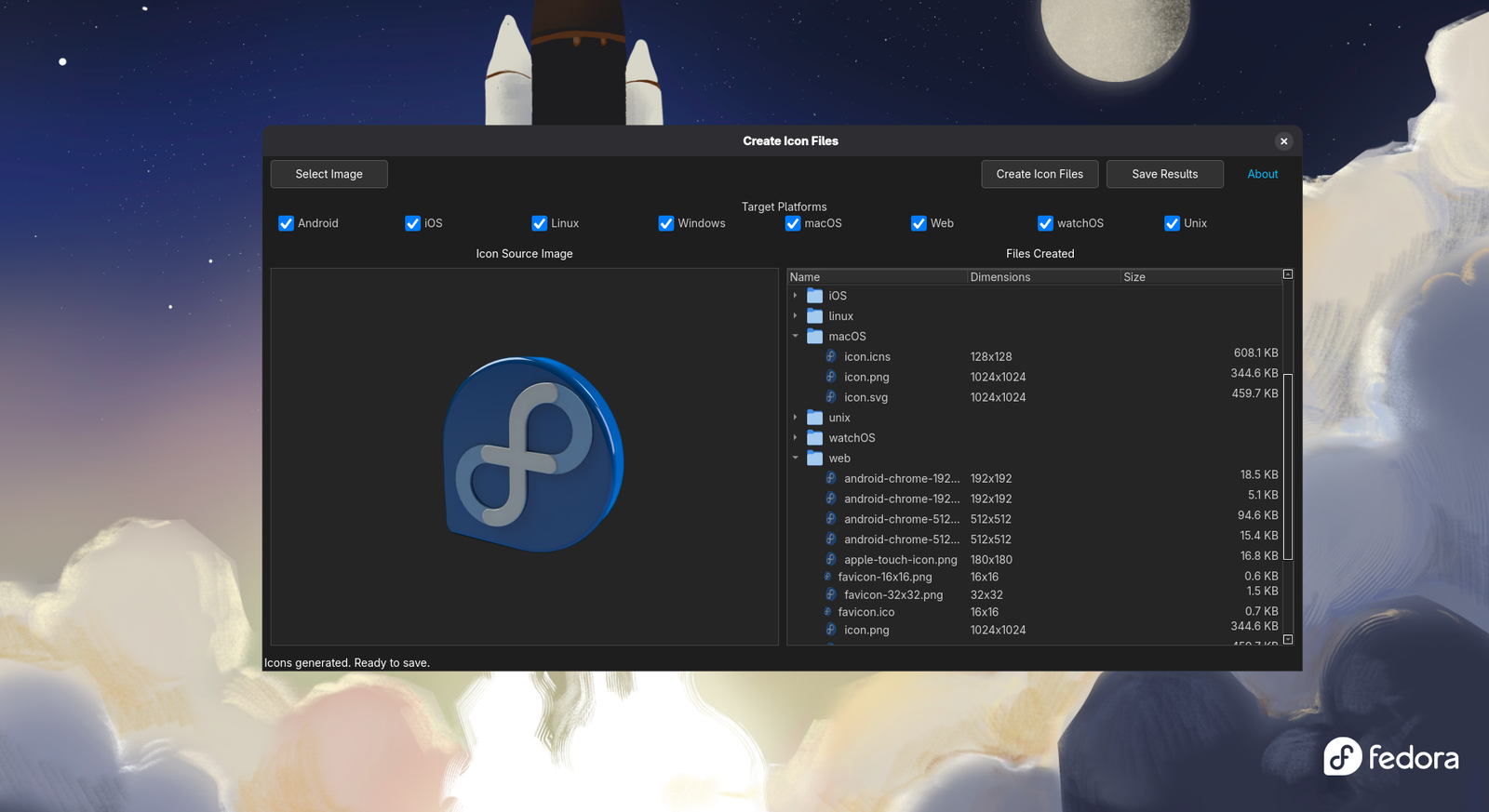This screenshot has width=1489, height=812.
Task: Click the 180x180 dimensions cell
Action: click(991, 560)
